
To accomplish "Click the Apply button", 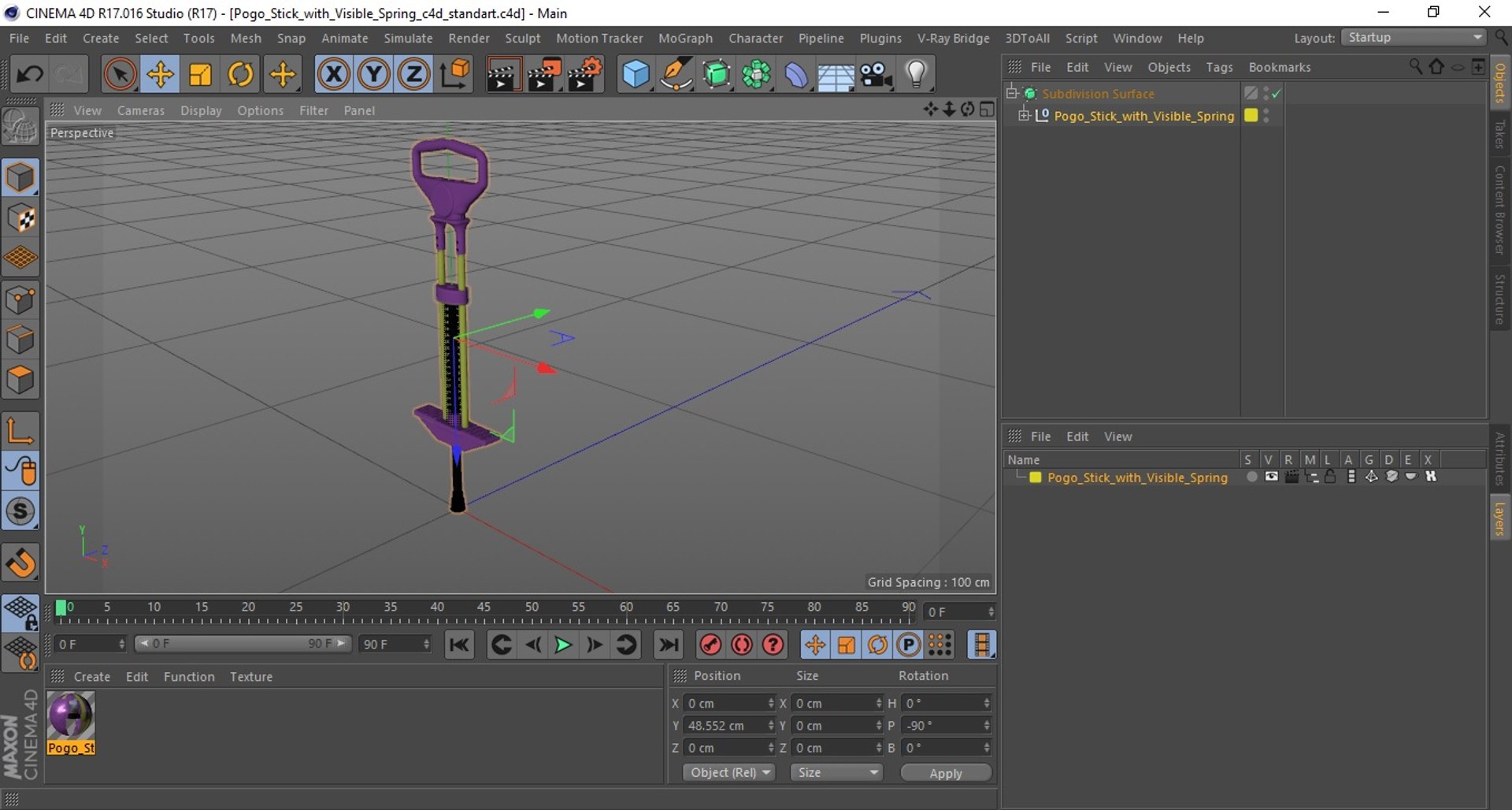I will [x=946, y=774].
